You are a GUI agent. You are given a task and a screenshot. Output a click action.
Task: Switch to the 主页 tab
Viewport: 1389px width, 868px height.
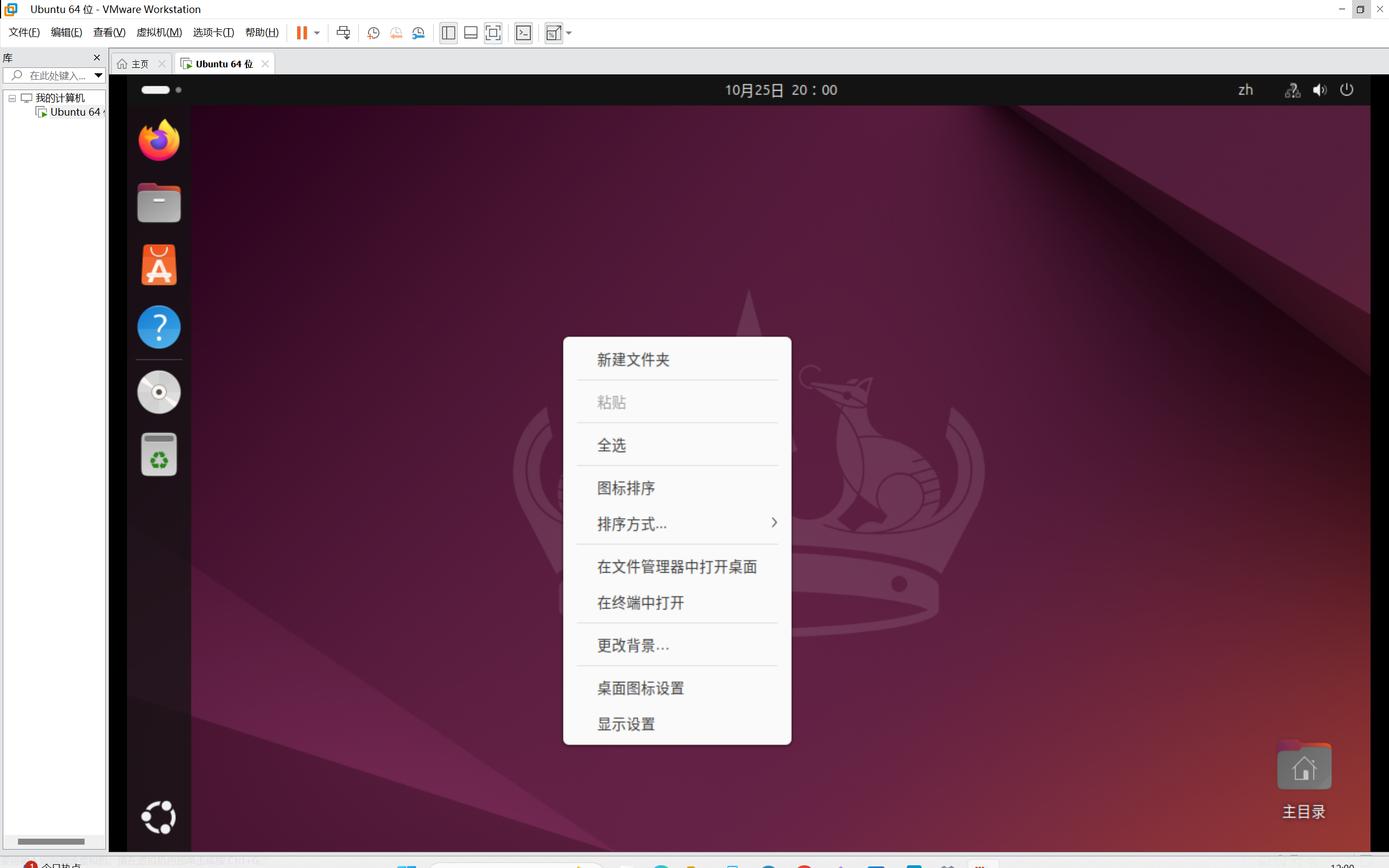[140, 64]
